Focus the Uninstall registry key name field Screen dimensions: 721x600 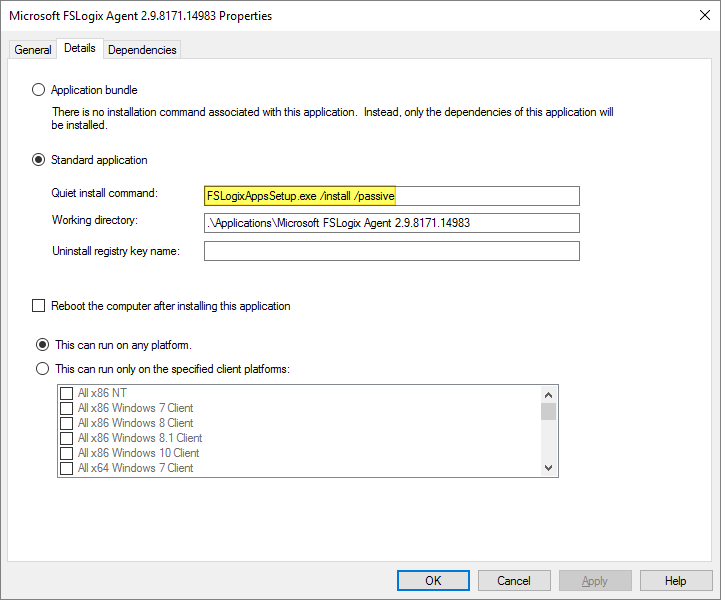pyautogui.click(x=391, y=251)
